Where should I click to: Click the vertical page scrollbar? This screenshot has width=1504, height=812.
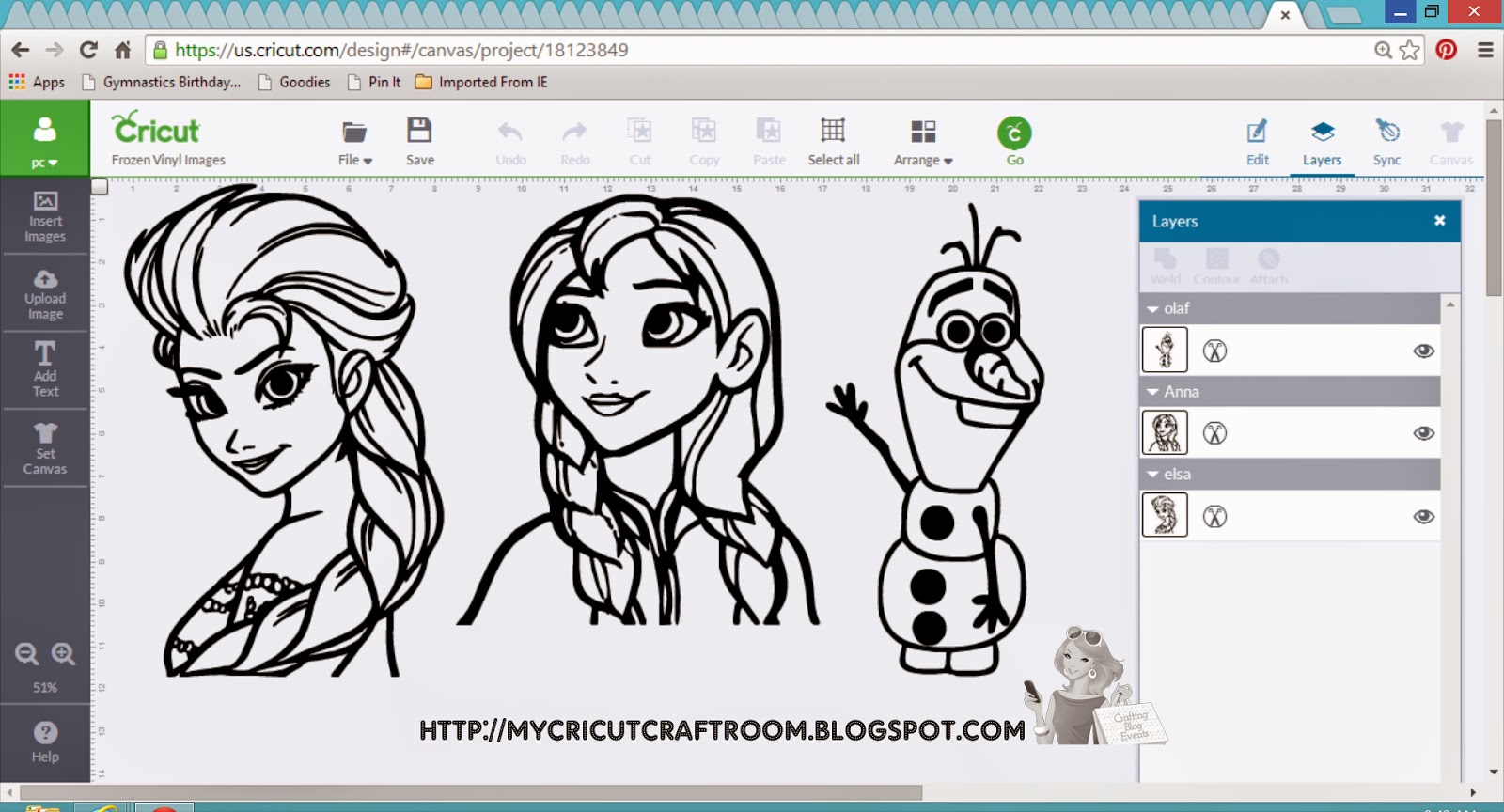click(x=1493, y=207)
